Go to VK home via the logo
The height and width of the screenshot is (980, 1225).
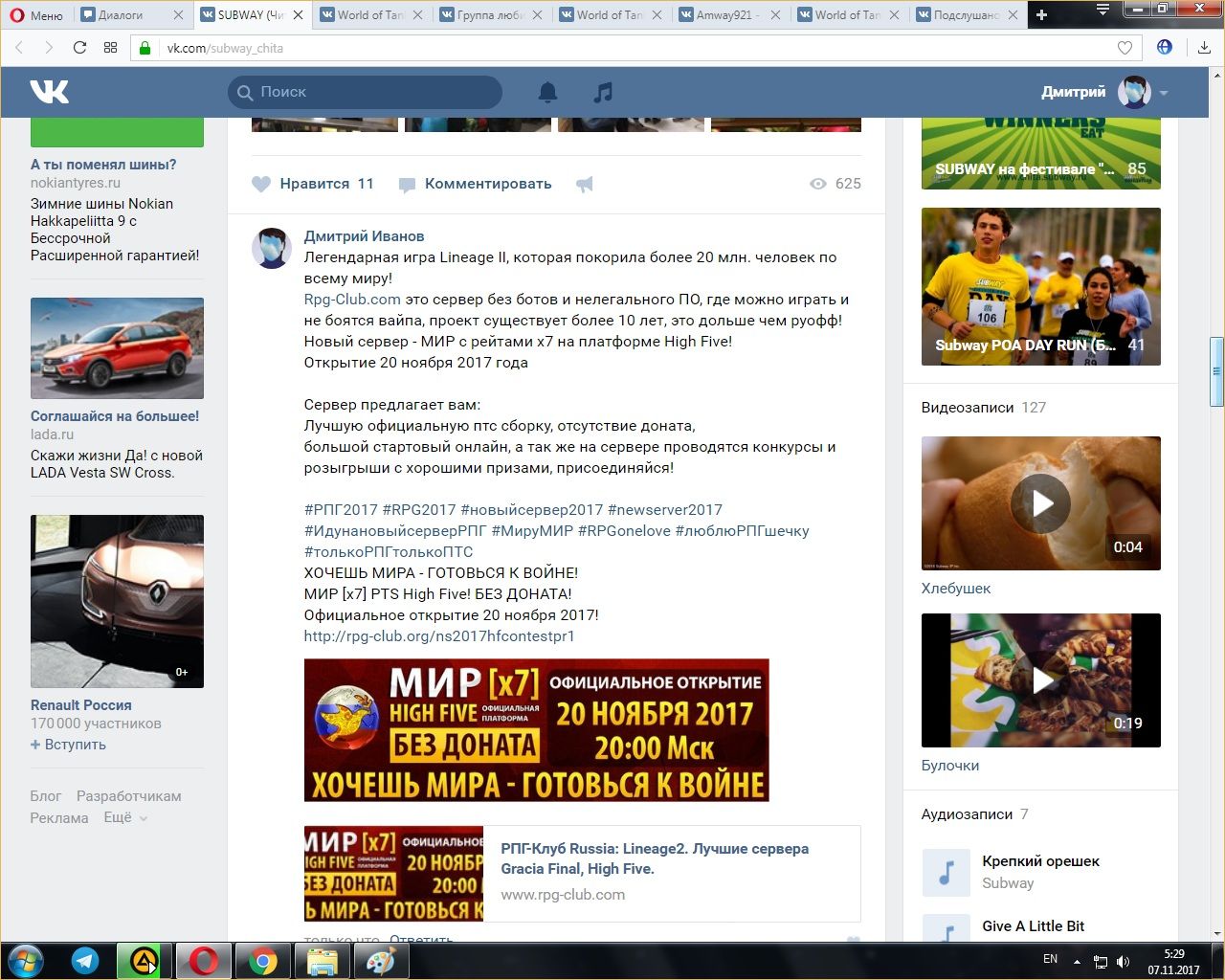point(50,92)
